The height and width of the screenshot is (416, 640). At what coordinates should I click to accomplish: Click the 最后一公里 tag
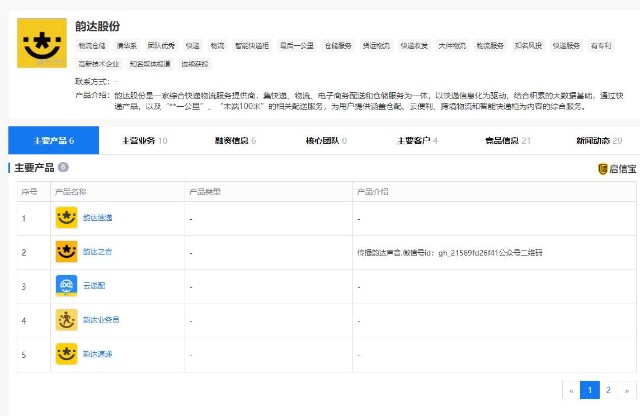(298, 46)
